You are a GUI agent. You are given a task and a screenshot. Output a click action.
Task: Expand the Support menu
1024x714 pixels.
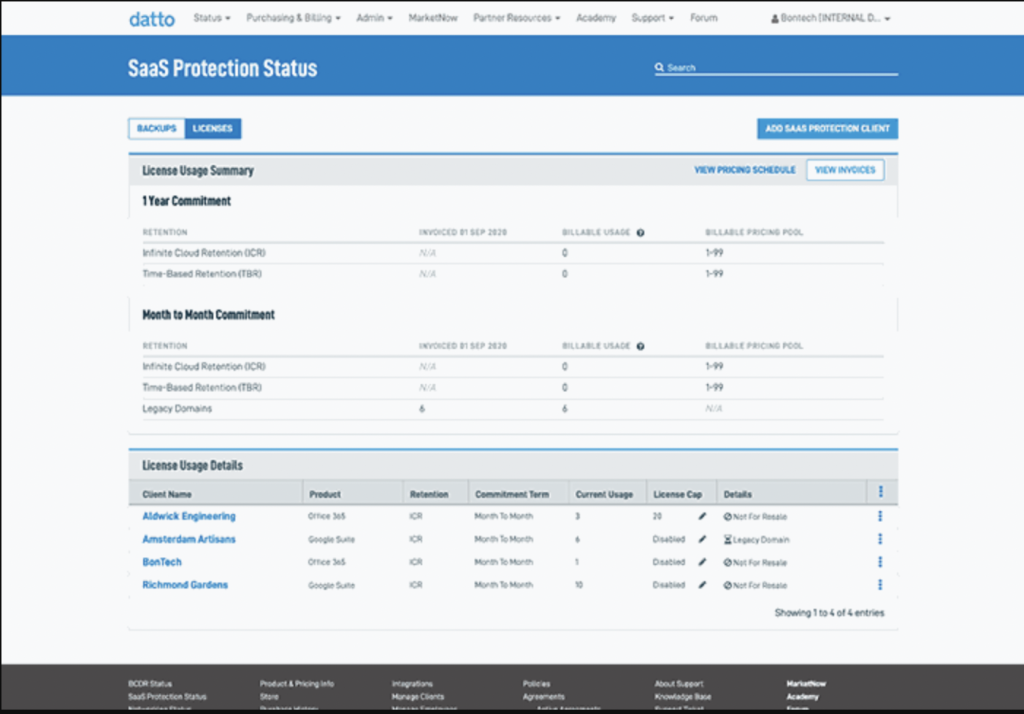point(652,18)
